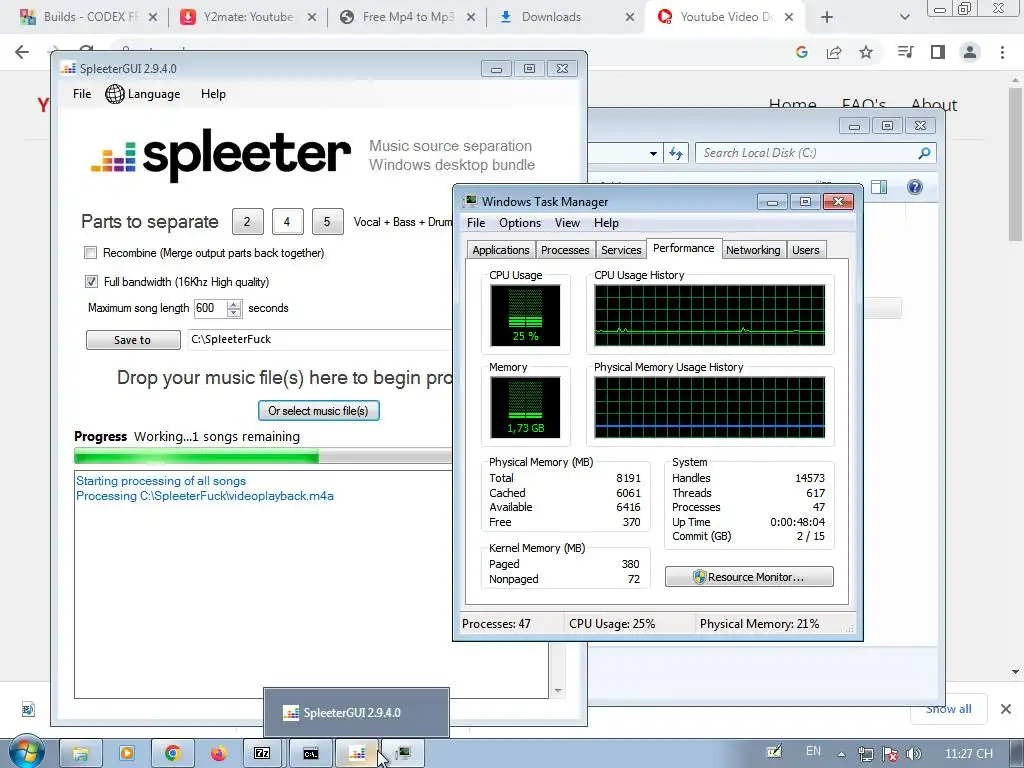Switch to the Downloads Chrome tab

566,17
